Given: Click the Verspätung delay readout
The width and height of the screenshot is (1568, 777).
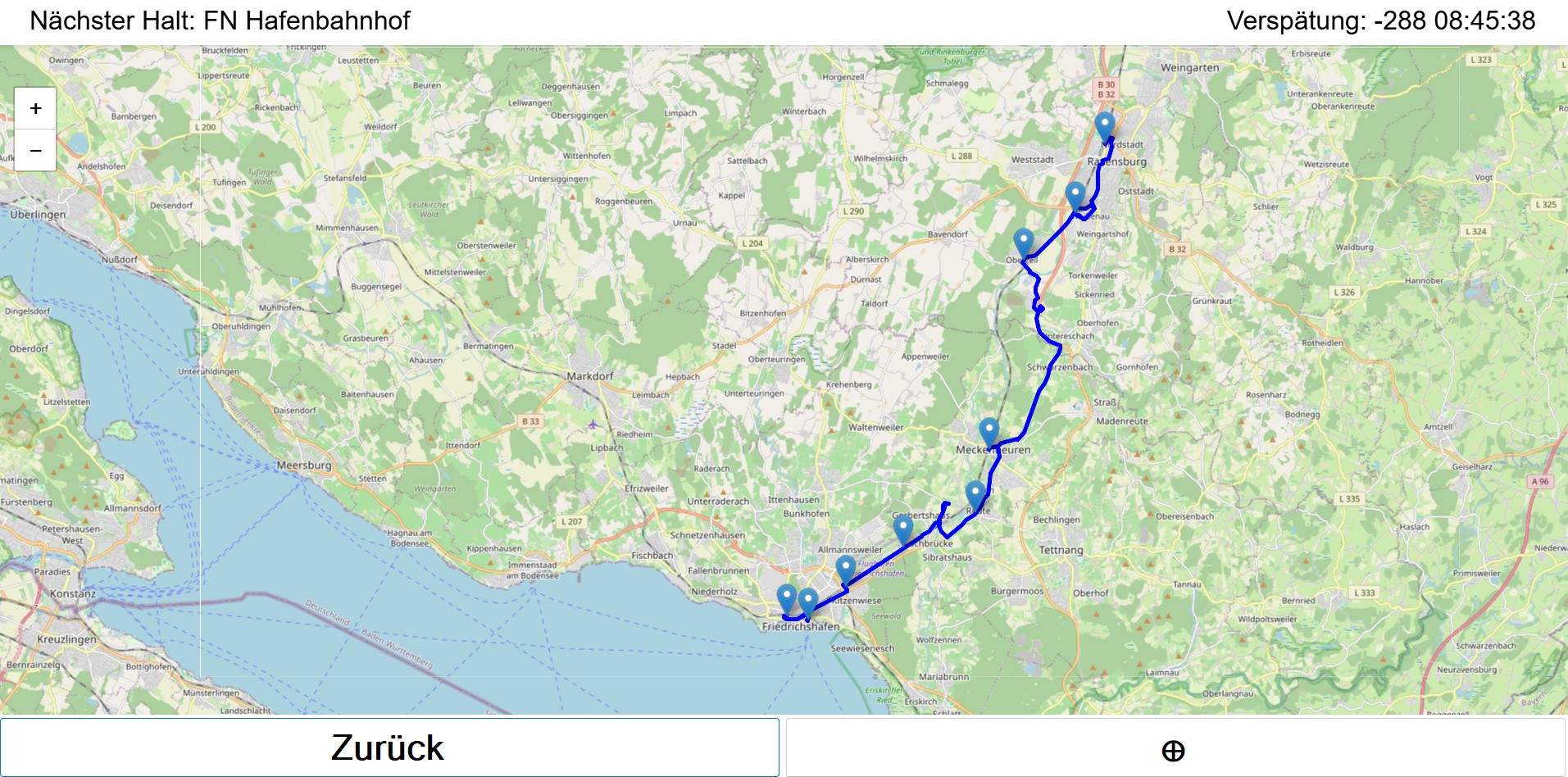Looking at the screenshot, I should (1380, 20).
